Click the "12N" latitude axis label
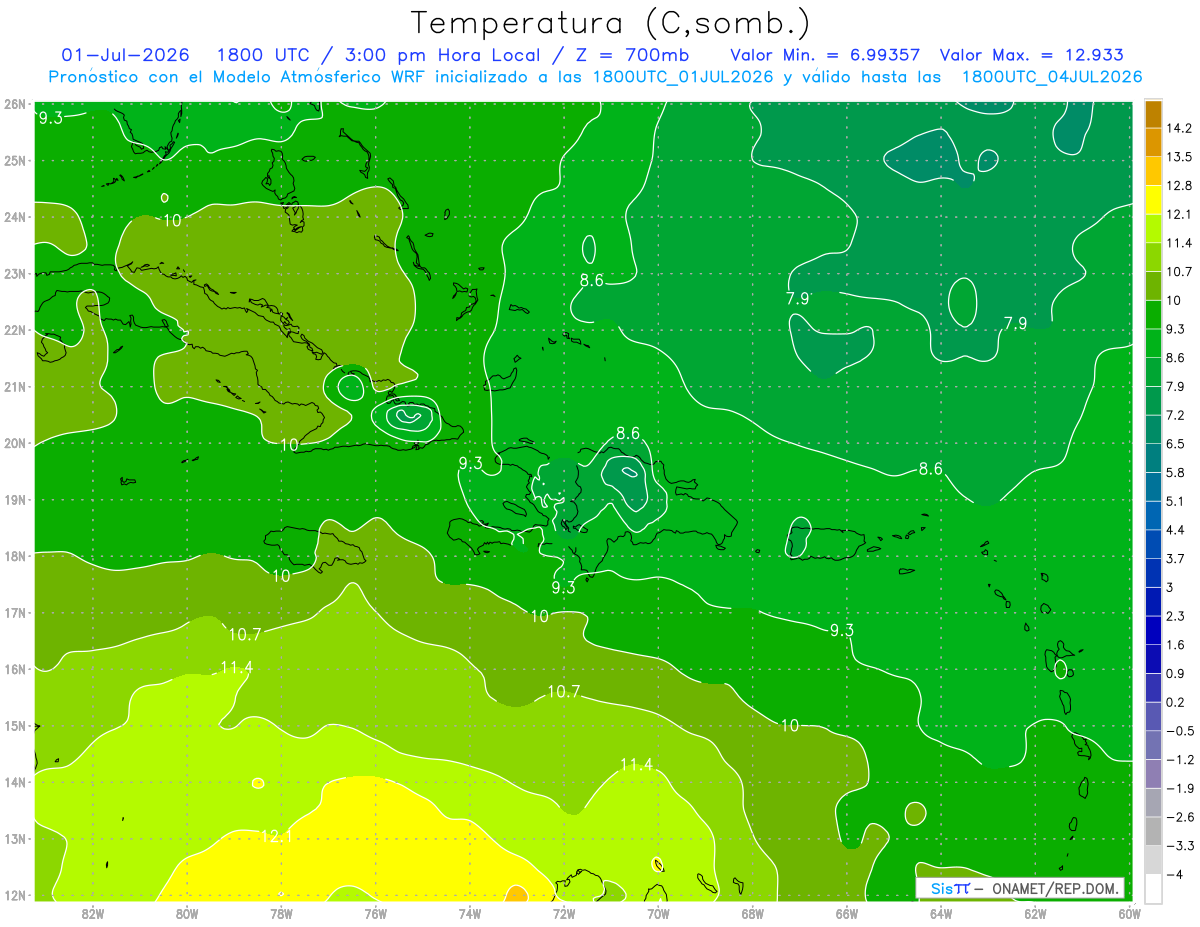Screen dimensions: 1200x927 [x=15, y=895]
